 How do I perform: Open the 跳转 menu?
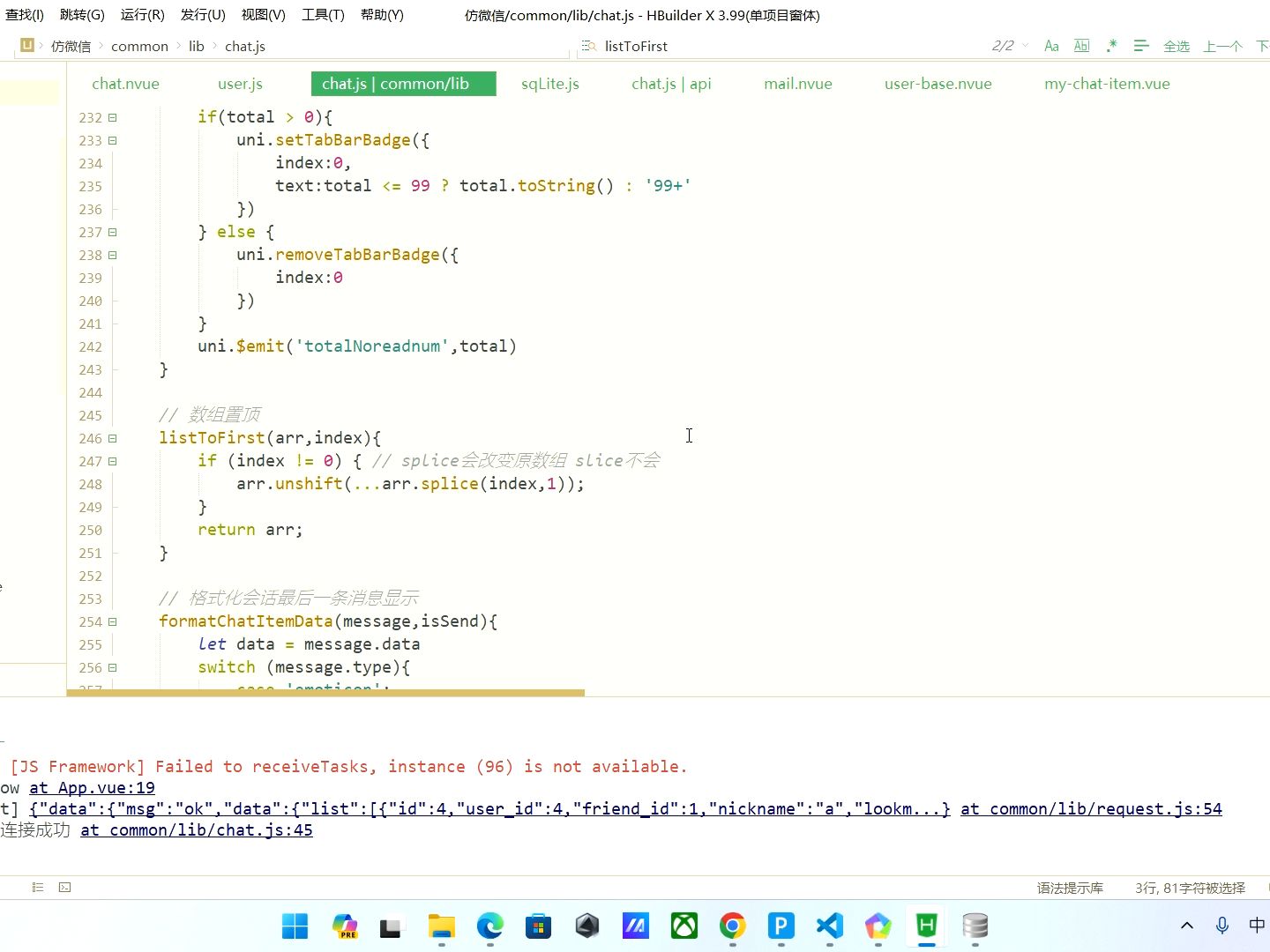[x=82, y=15]
